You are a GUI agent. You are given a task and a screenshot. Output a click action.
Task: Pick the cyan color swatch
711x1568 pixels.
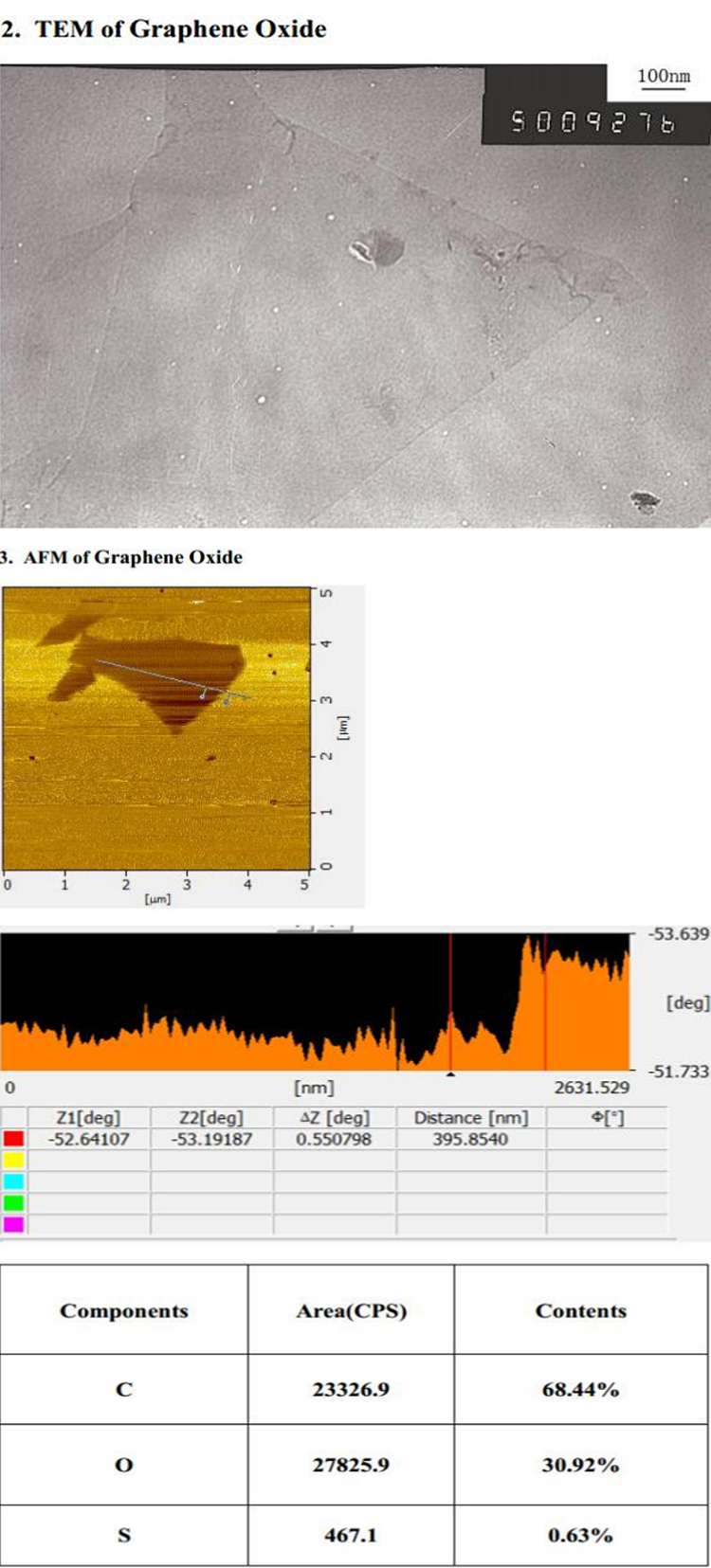click(x=14, y=1181)
